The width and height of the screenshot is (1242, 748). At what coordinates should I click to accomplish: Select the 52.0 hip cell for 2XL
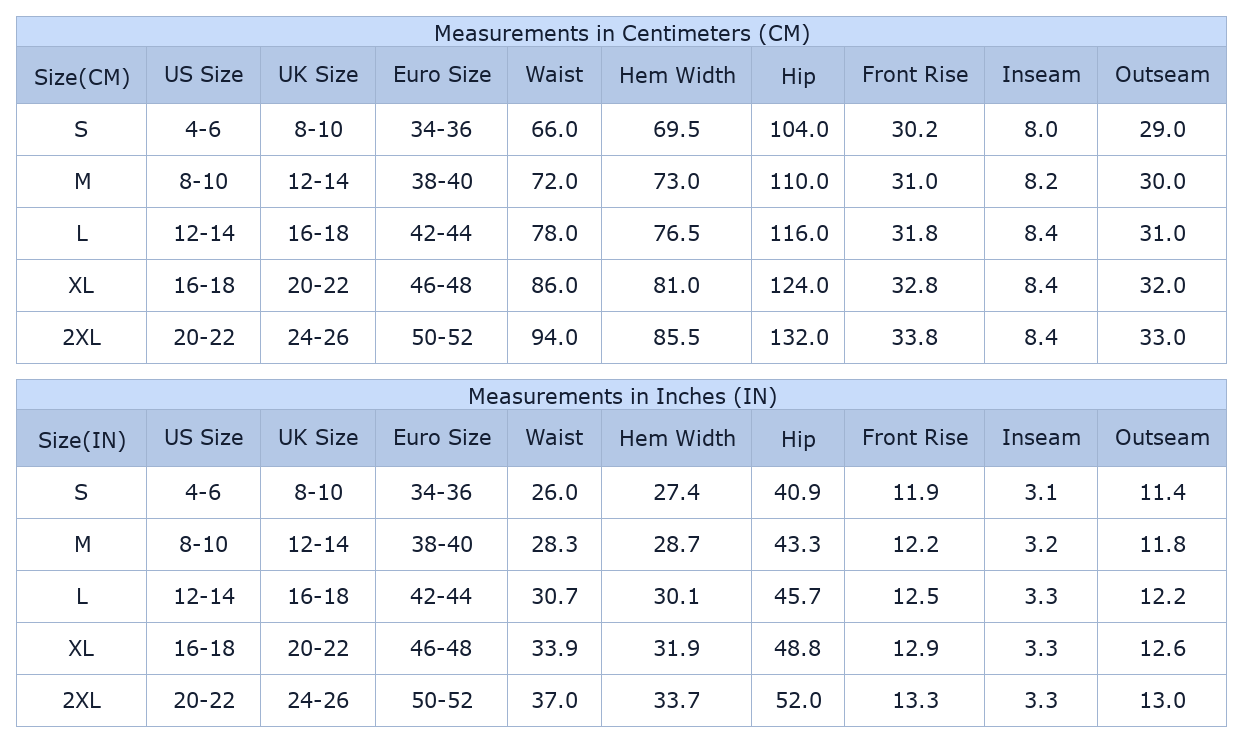click(797, 700)
